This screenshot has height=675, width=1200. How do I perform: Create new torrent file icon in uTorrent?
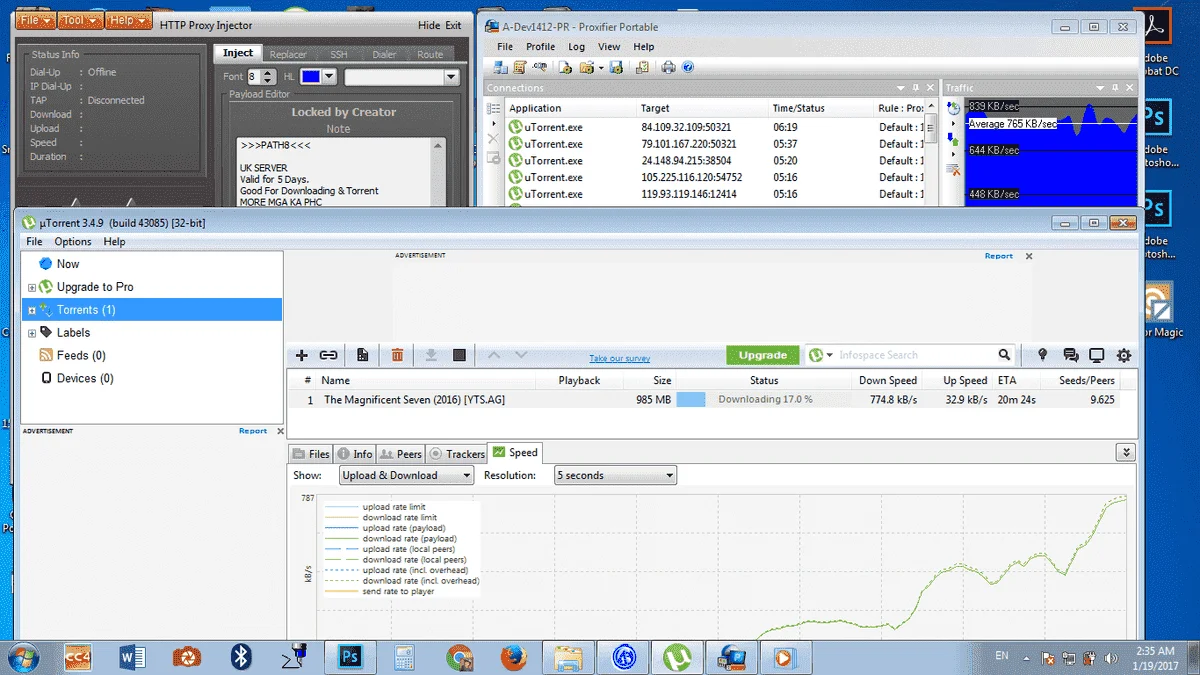tap(362, 355)
